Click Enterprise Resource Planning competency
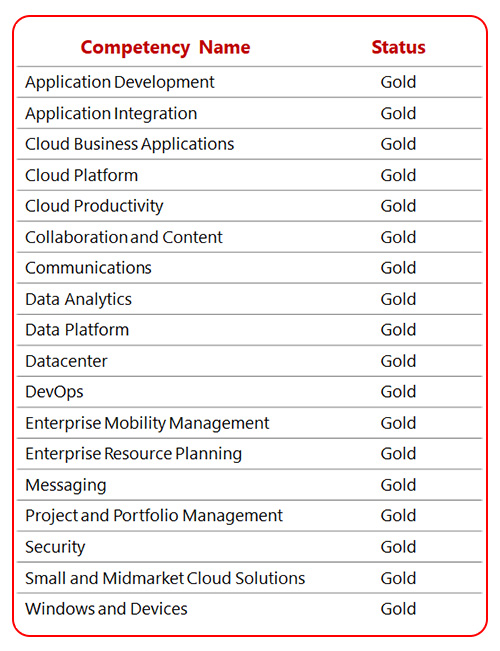 pyautogui.click(x=133, y=454)
